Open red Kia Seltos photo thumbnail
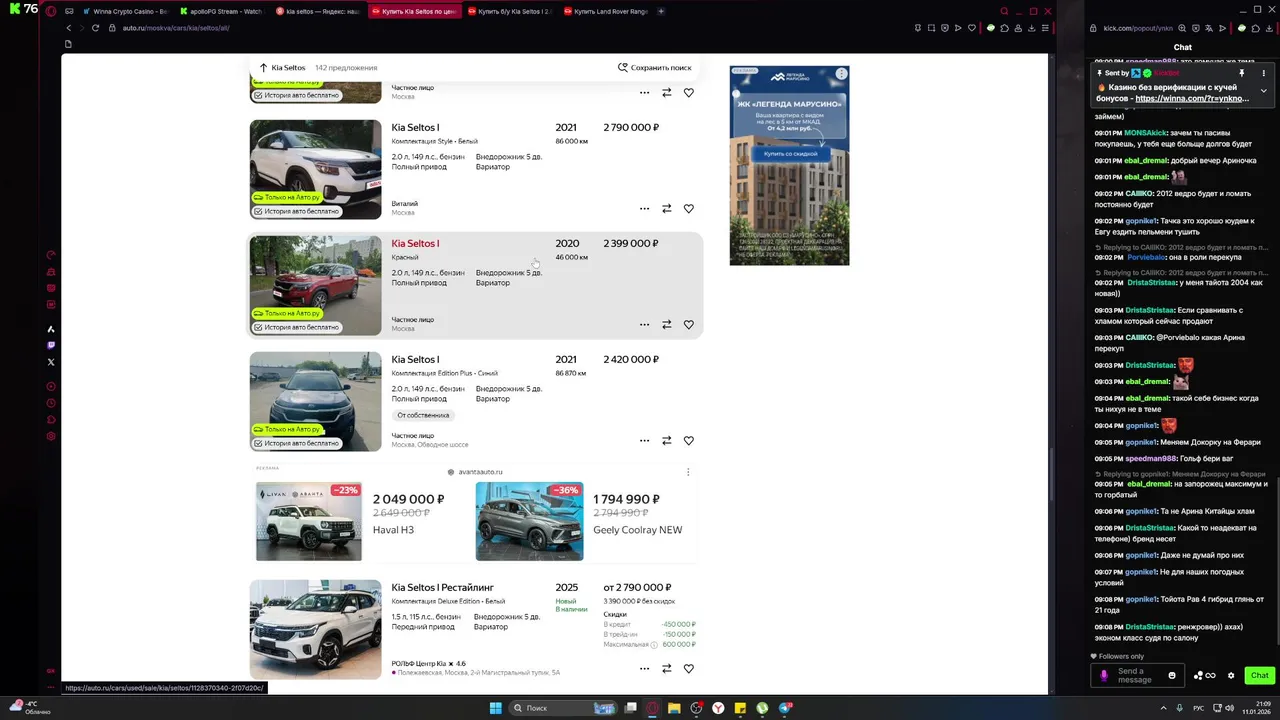1280x720 pixels. (315, 285)
